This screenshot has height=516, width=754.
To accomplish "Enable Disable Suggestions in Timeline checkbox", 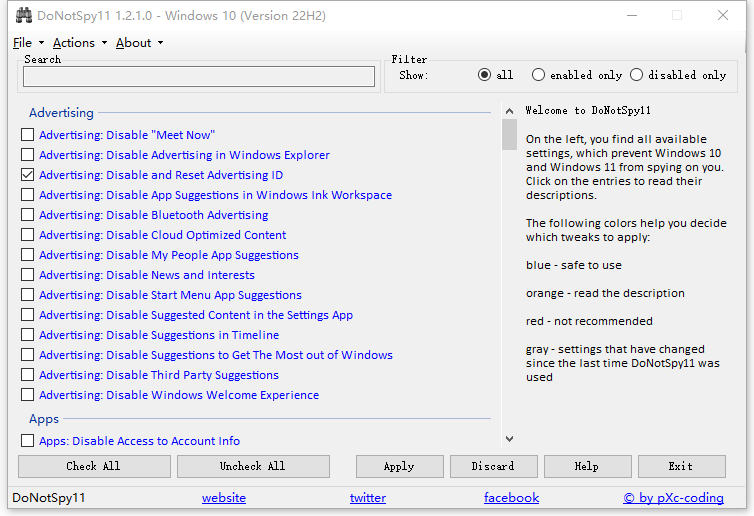I will (27, 334).
